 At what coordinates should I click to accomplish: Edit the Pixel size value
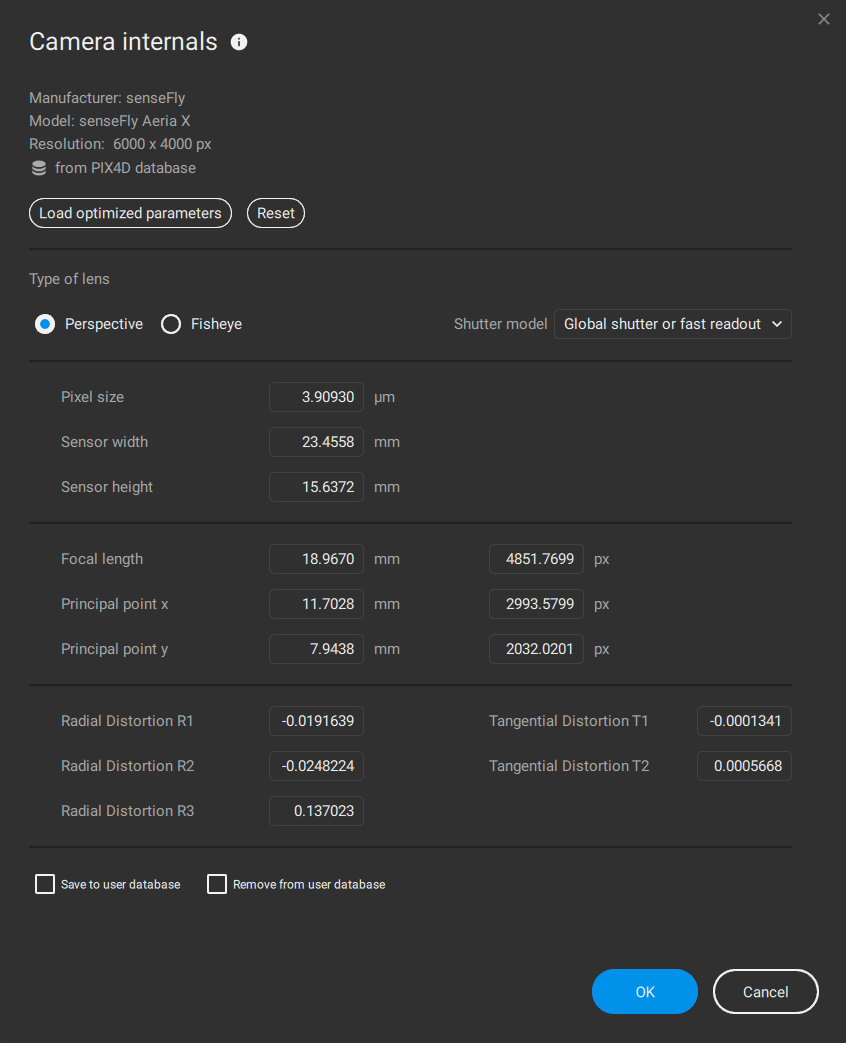pyautogui.click(x=316, y=397)
